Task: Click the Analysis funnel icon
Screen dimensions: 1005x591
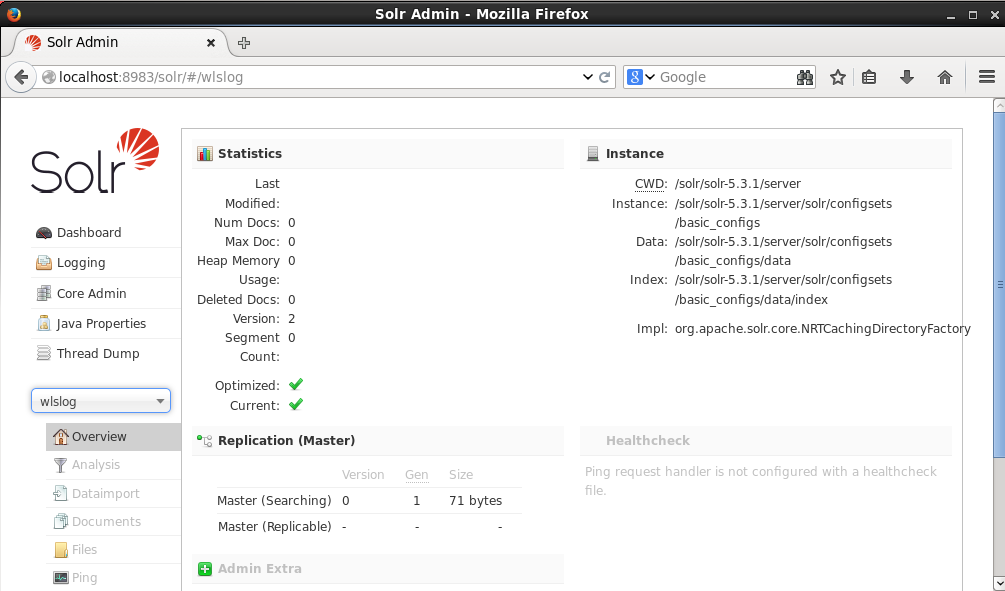Action: pos(60,465)
